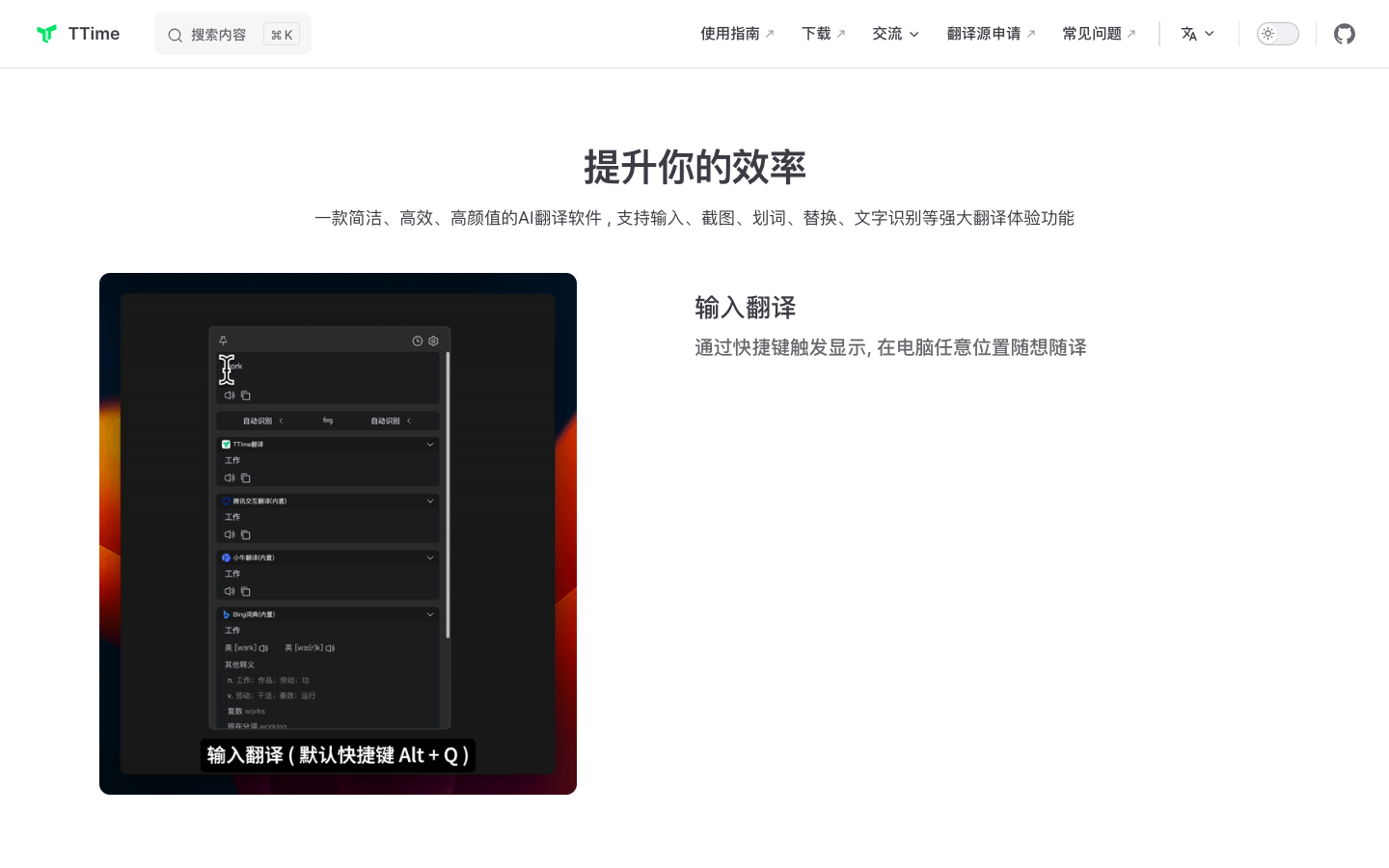
Task: Open translation history via the clock icon
Action: pyautogui.click(x=417, y=341)
